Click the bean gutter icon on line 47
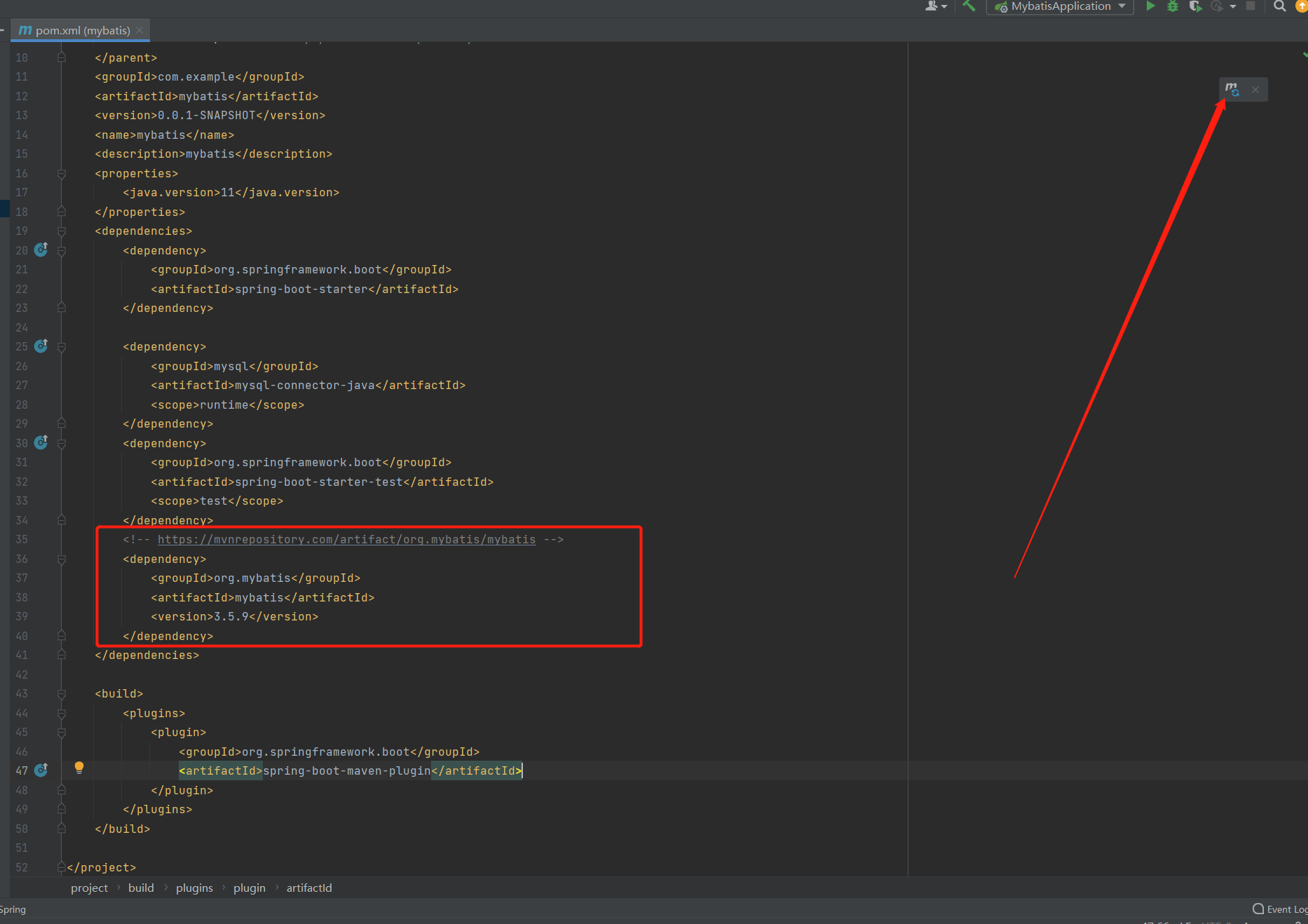 coord(41,770)
